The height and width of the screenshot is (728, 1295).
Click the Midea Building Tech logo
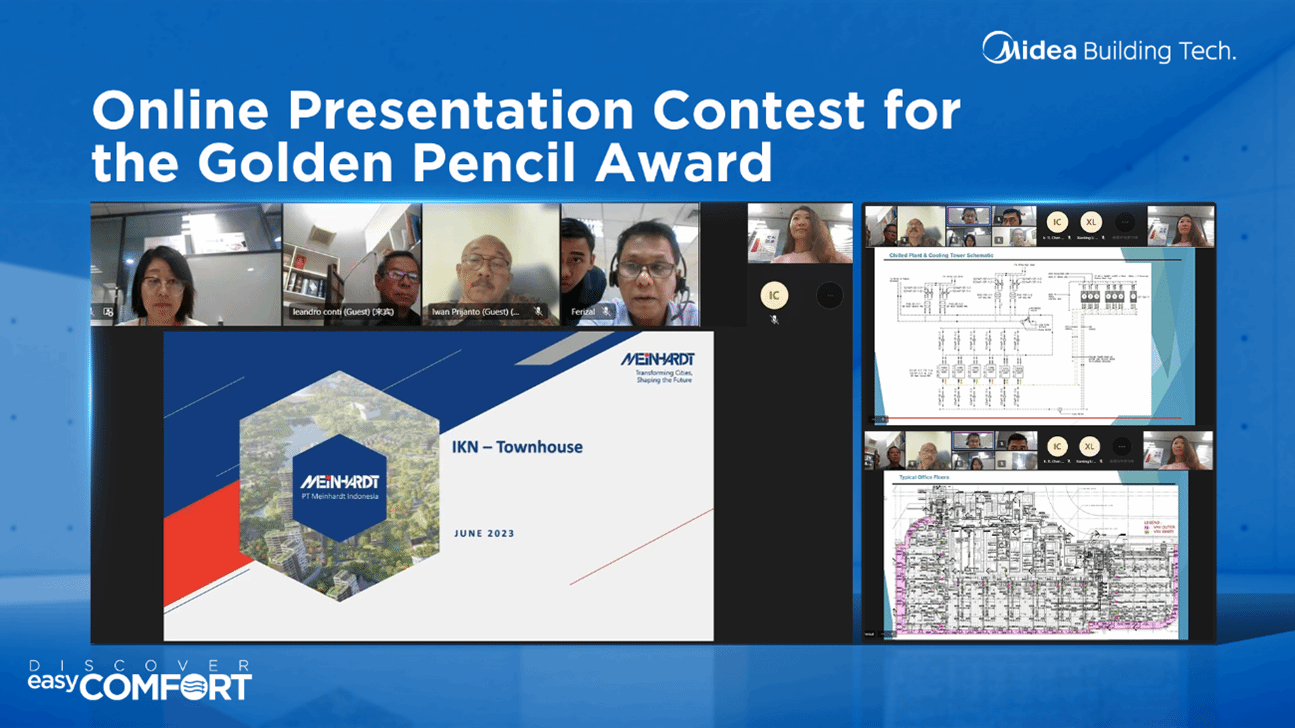pos(1108,49)
